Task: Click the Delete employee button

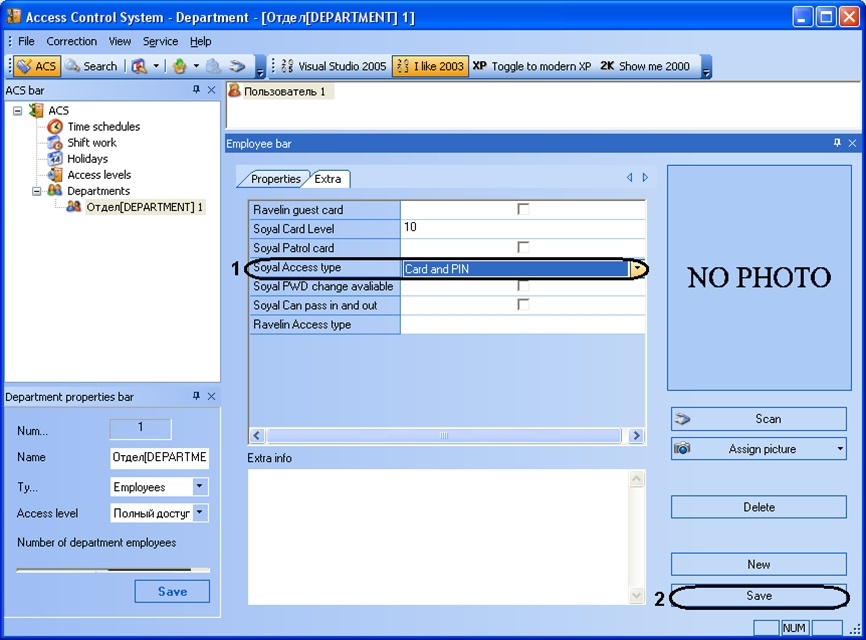Action: (758, 507)
